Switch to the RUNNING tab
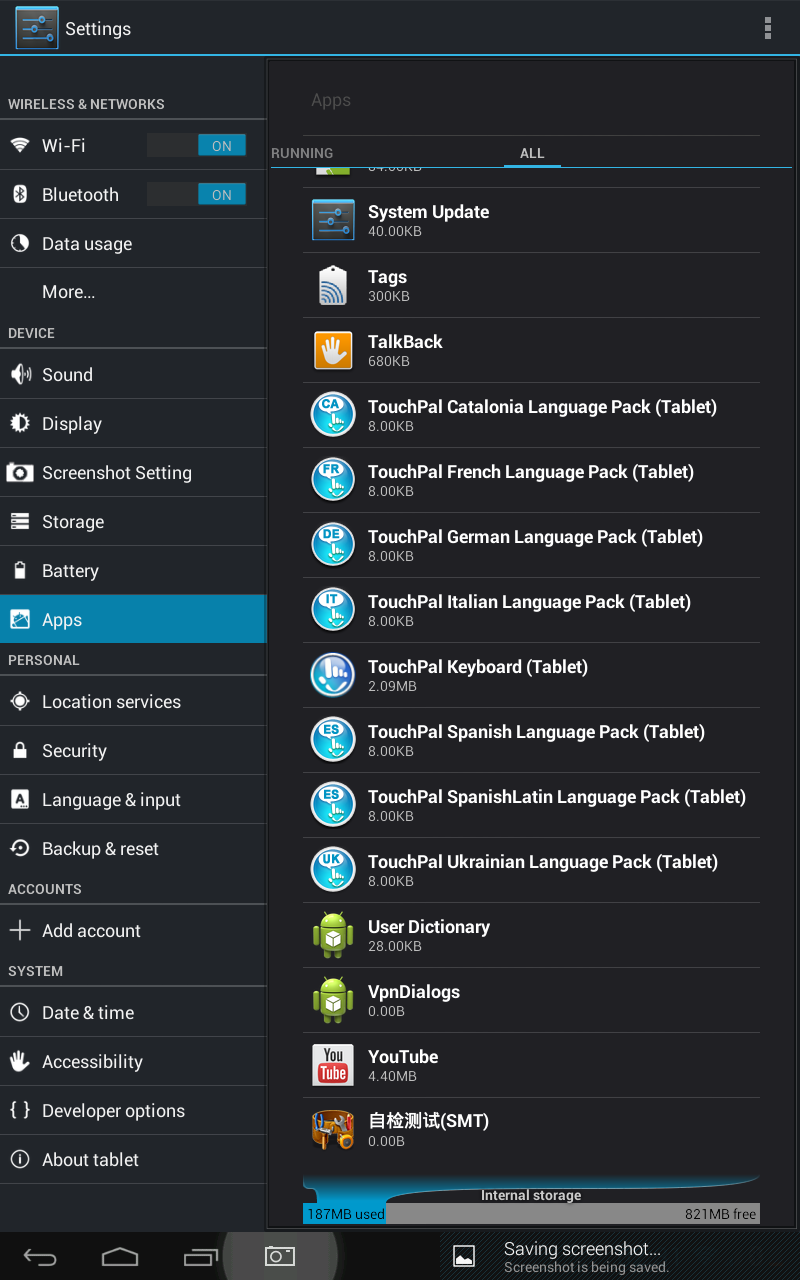This screenshot has width=800, height=1280. (x=302, y=153)
